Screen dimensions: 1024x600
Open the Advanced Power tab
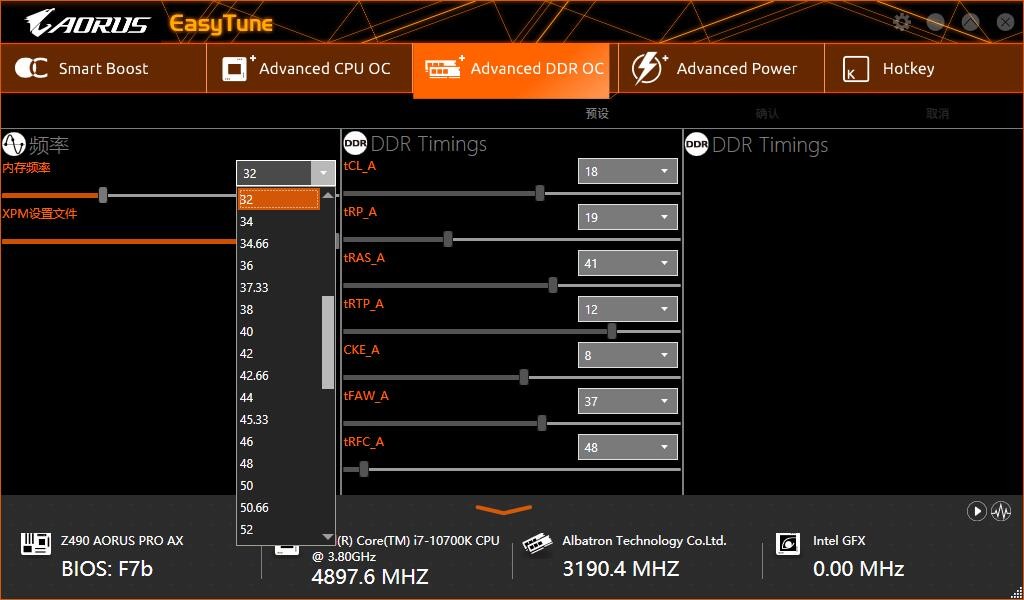(722, 69)
